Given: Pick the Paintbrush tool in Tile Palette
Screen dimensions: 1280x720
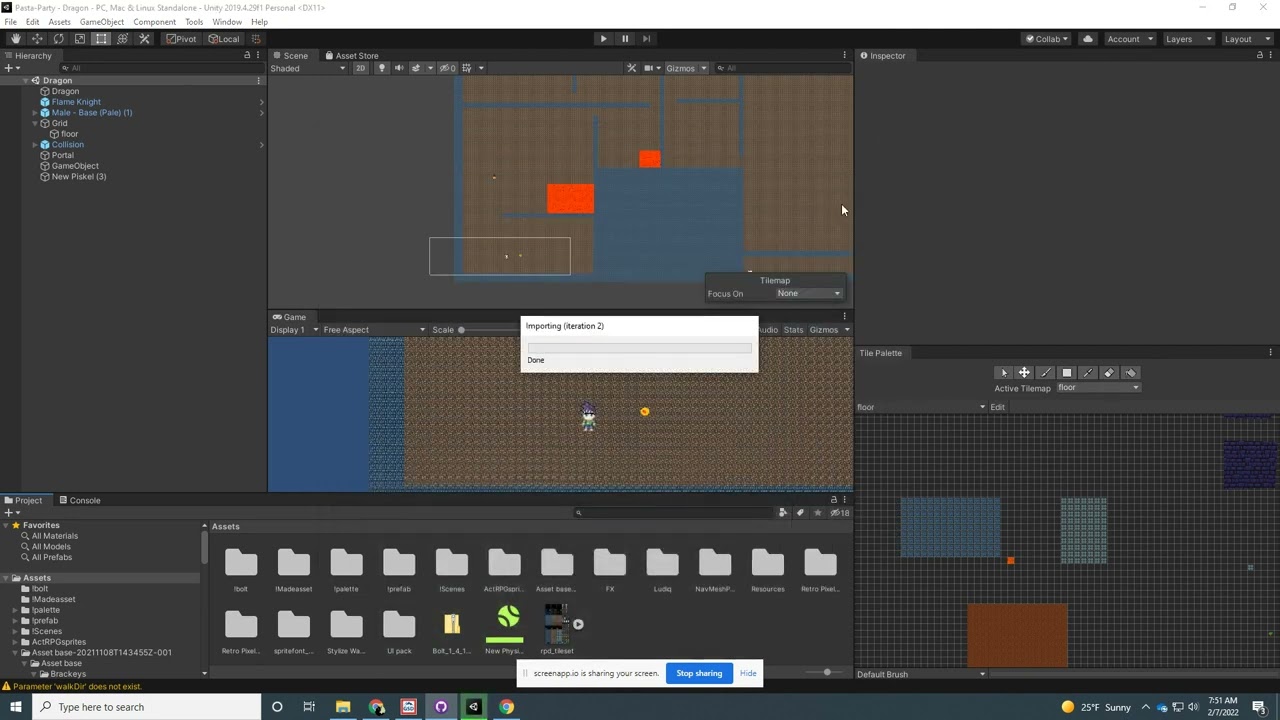Looking at the screenshot, I should (x=1045, y=373).
